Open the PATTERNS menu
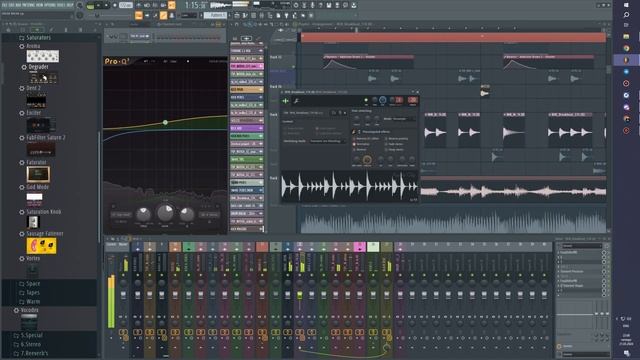Image resolution: width=640 pixels, height=360 pixels. click(x=28, y=5)
